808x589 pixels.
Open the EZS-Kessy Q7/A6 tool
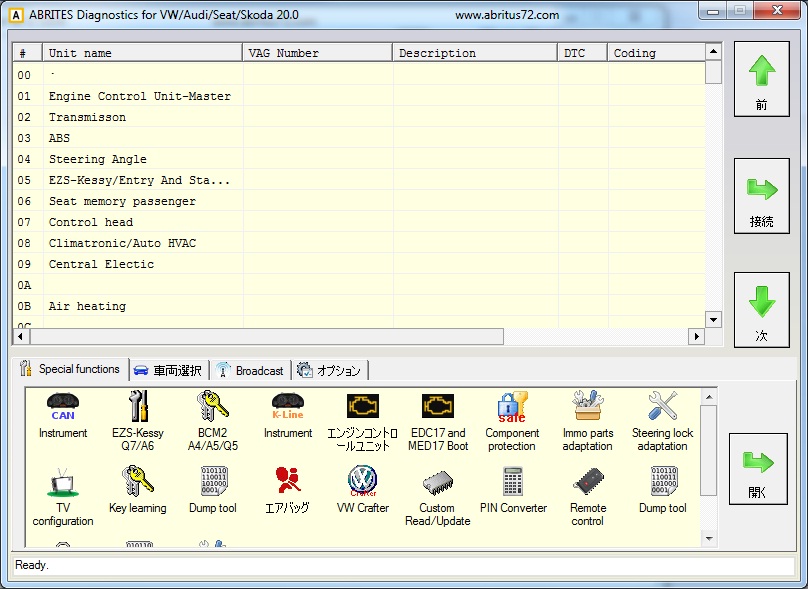coord(138,421)
